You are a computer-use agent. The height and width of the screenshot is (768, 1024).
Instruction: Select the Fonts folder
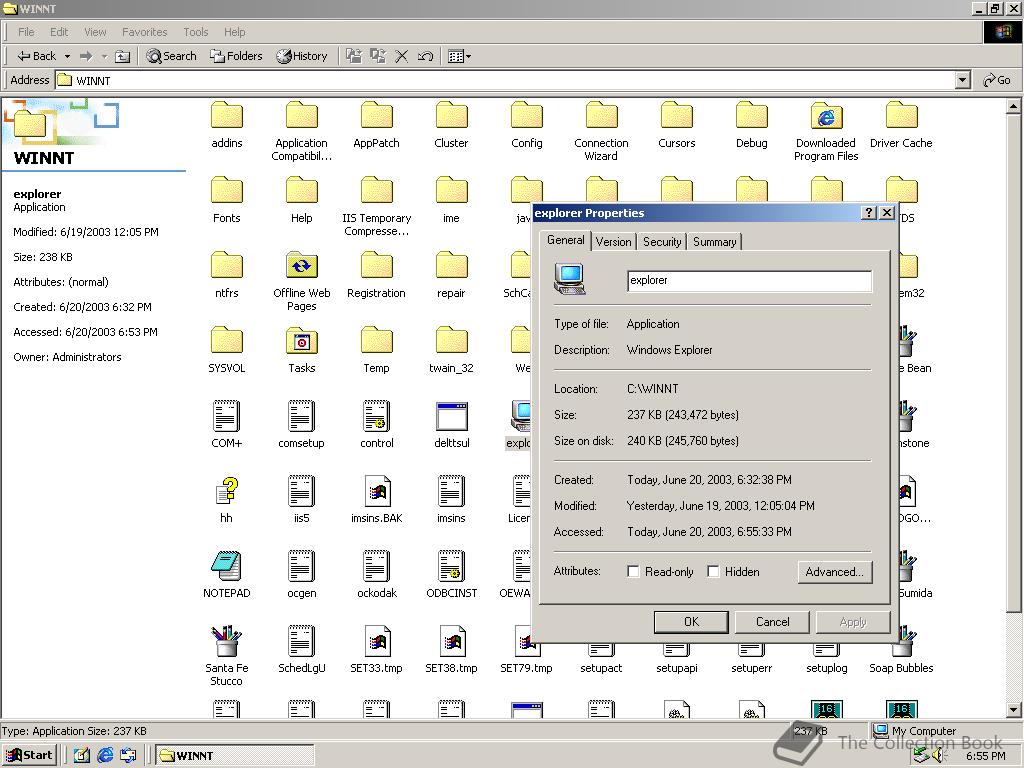coord(227,200)
